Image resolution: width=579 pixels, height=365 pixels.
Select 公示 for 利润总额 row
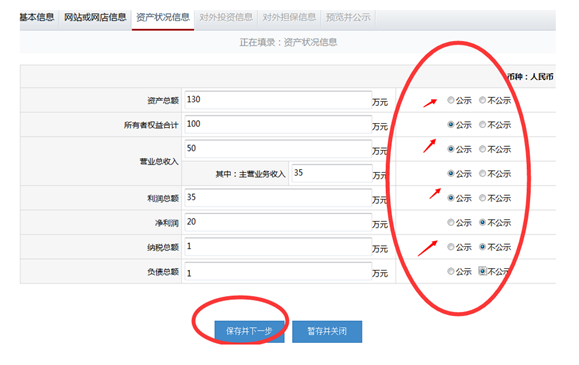[x=450, y=198]
